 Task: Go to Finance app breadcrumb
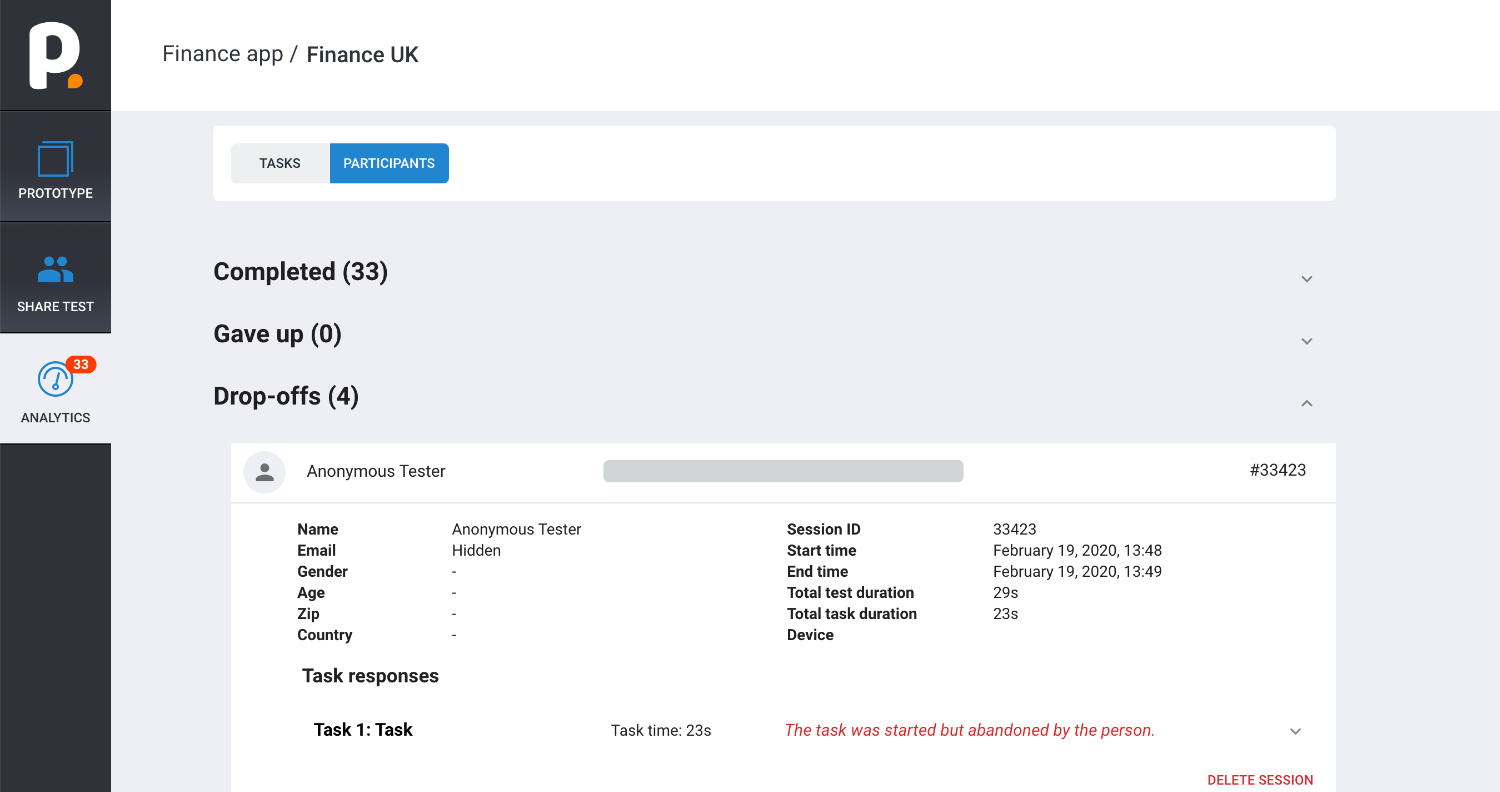pyautogui.click(x=223, y=54)
